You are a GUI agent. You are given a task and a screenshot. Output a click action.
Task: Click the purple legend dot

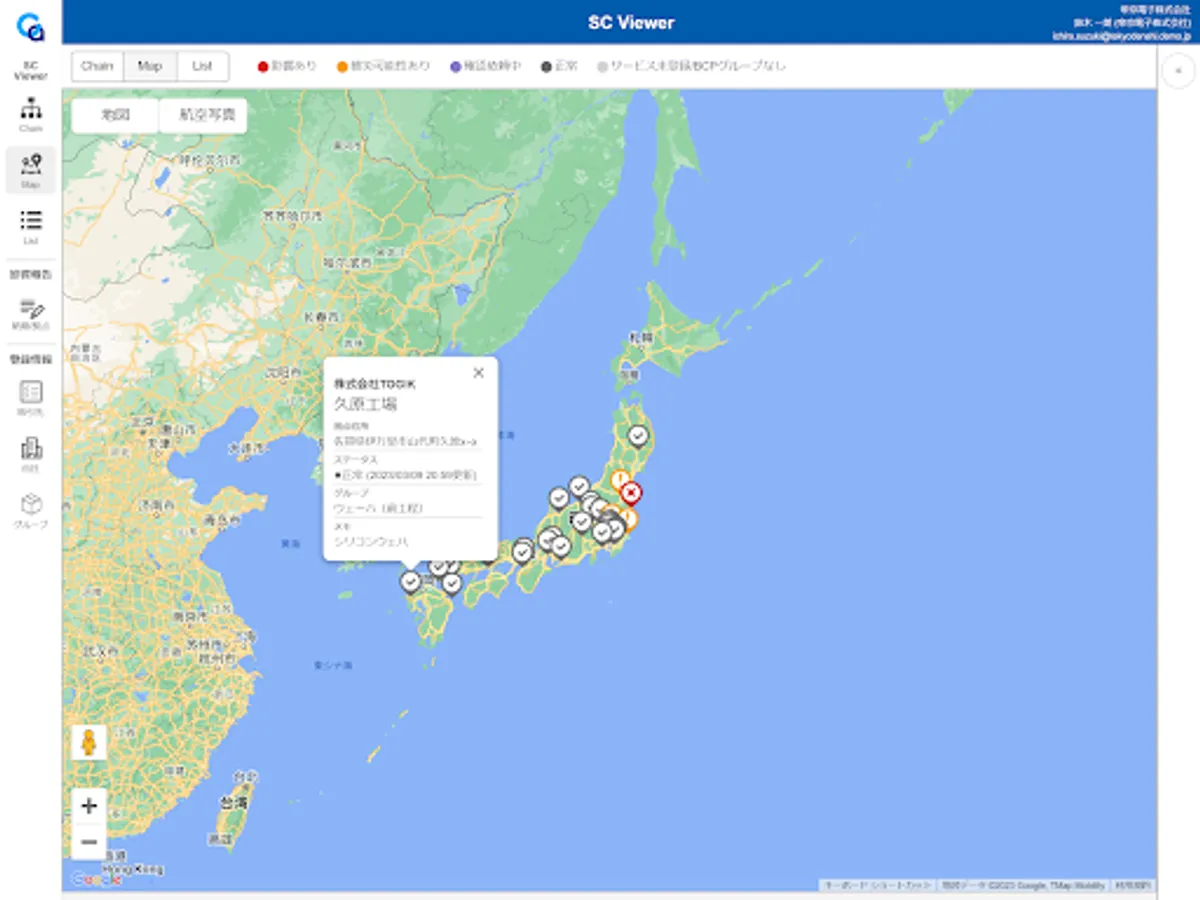(x=456, y=67)
